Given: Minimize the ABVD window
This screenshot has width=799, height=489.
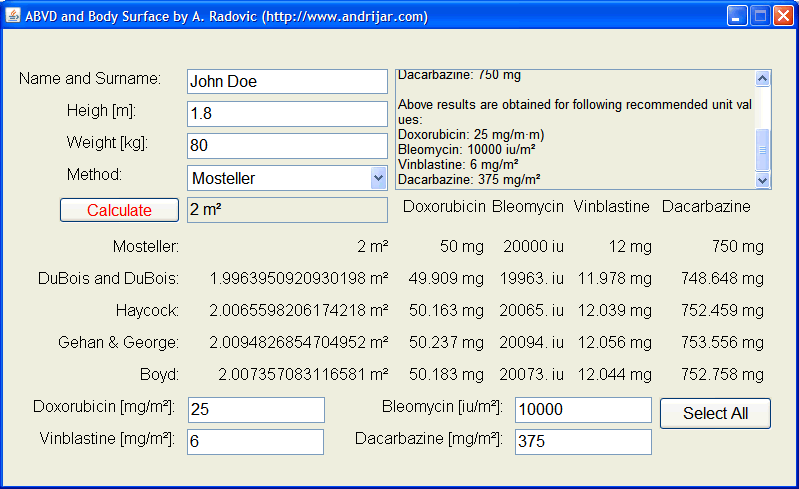Looking at the screenshot, I should tap(737, 16).
